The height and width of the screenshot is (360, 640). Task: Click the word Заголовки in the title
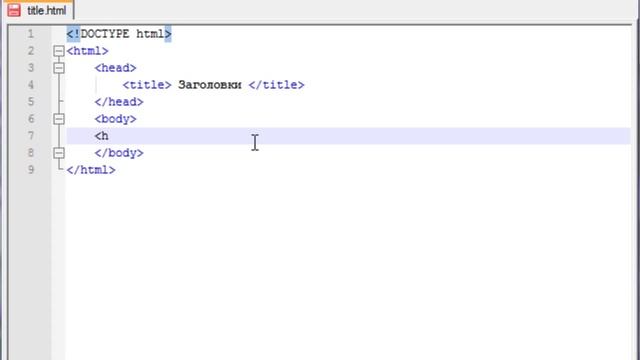210,85
